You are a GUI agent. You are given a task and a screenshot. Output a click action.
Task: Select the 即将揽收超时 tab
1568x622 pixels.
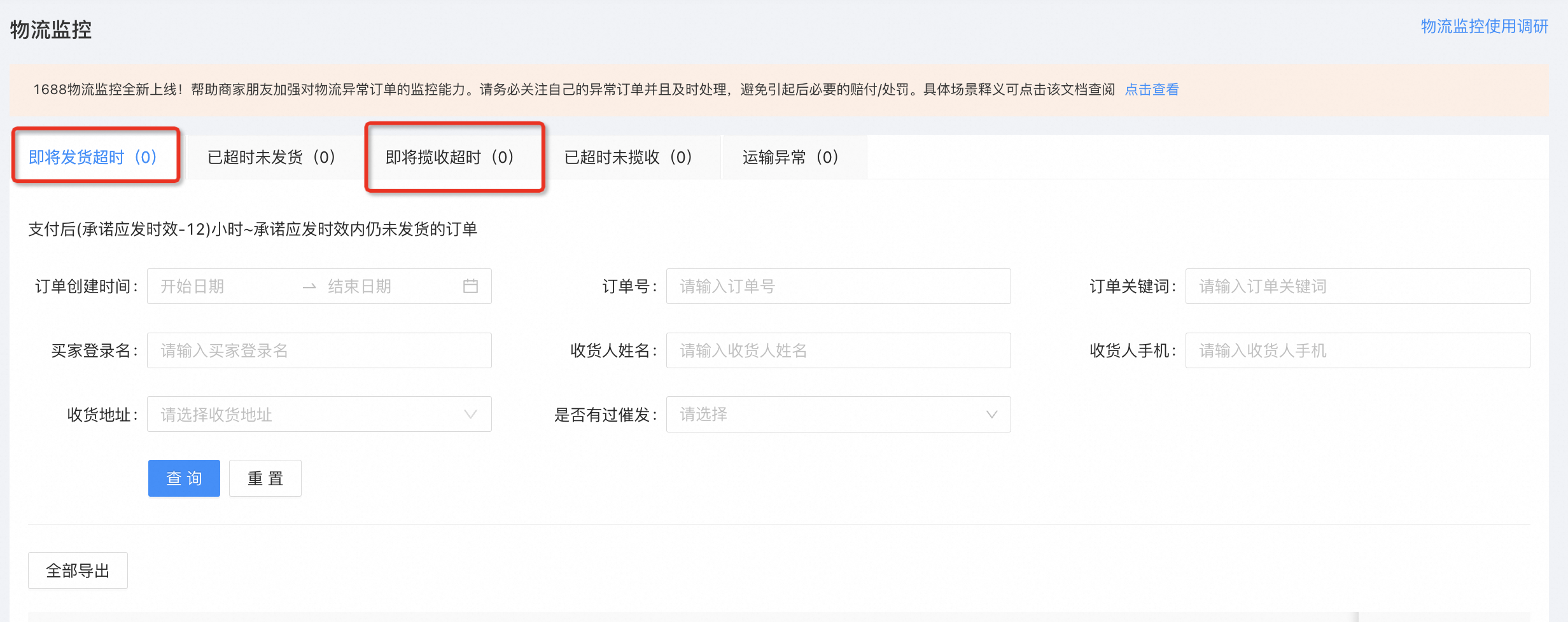coord(449,157)
